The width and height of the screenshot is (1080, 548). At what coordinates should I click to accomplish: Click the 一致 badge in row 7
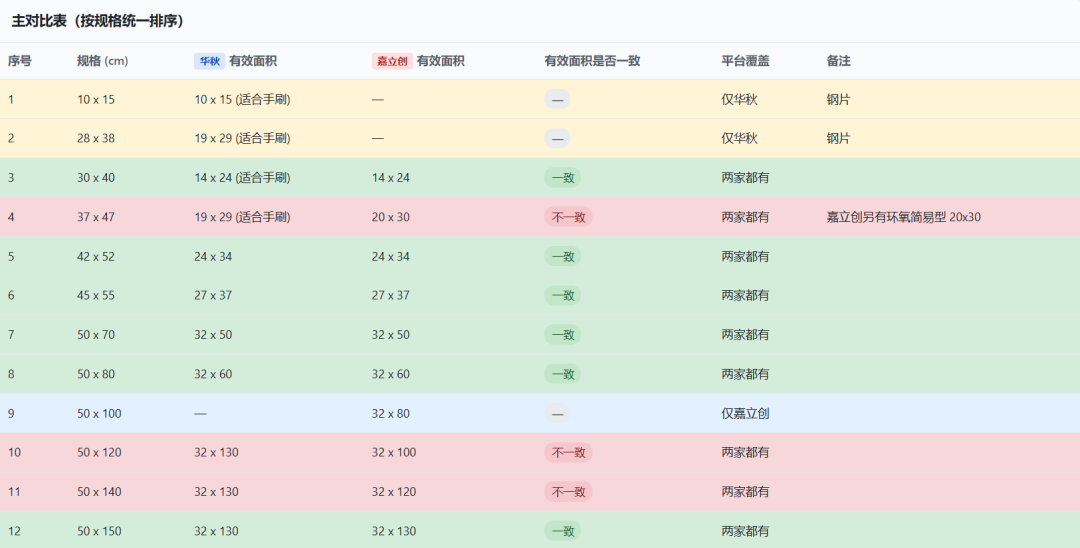[x=563, y=335]
